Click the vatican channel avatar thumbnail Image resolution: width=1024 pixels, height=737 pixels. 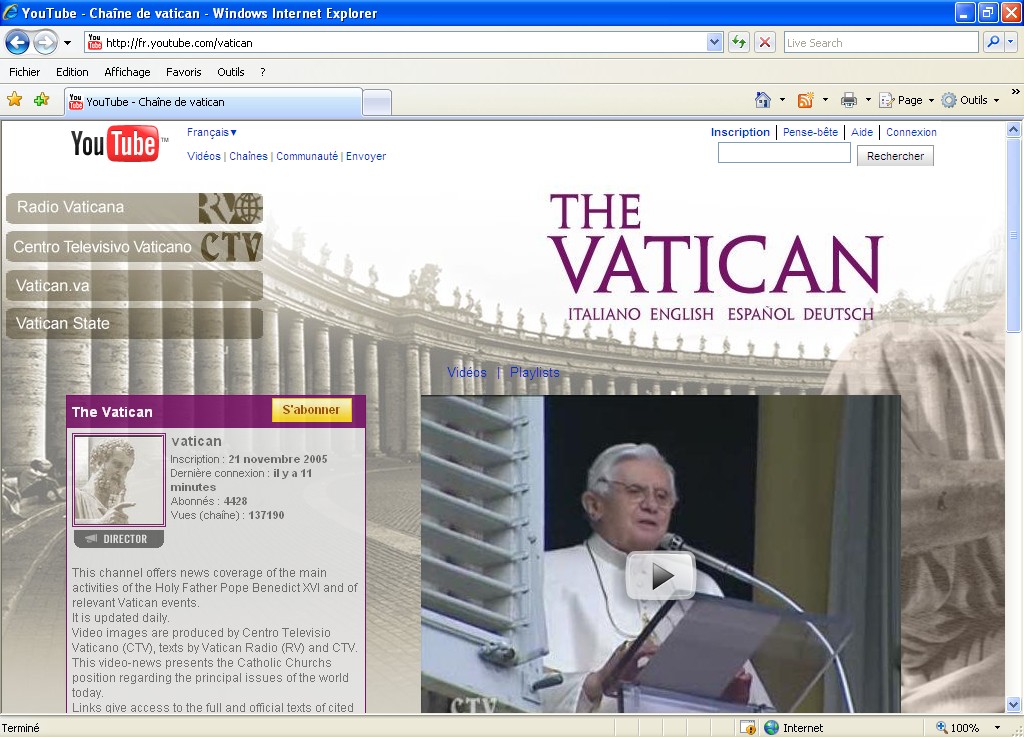click(119, 480)
